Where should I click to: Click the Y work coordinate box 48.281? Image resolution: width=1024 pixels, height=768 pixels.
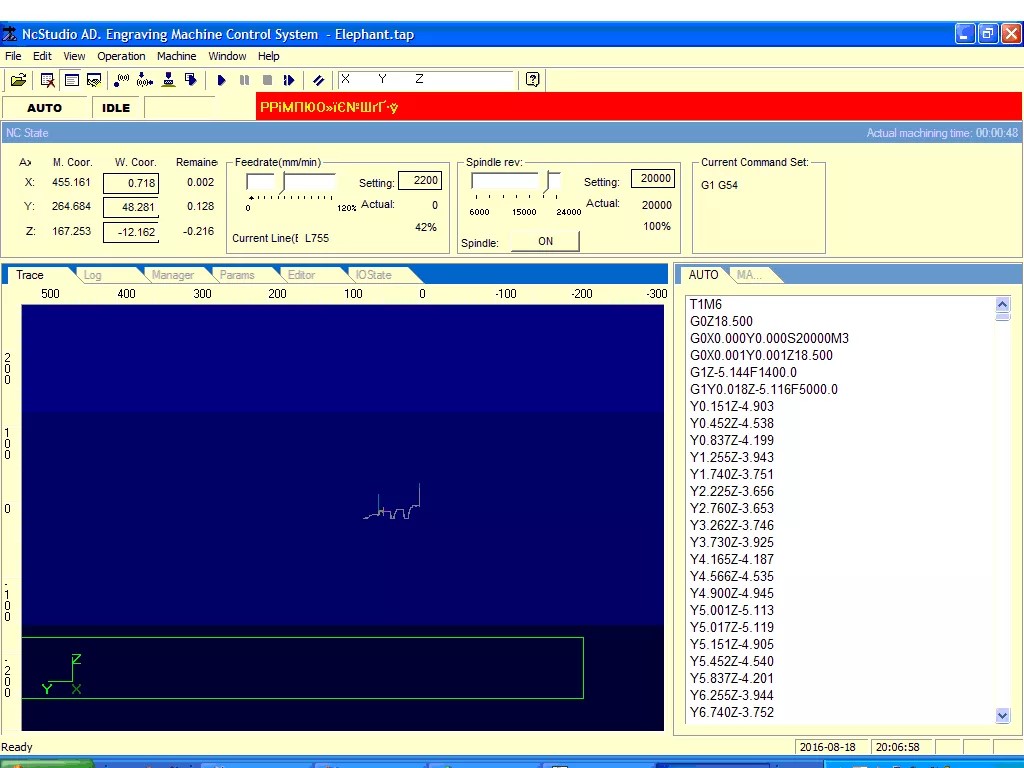131,207
